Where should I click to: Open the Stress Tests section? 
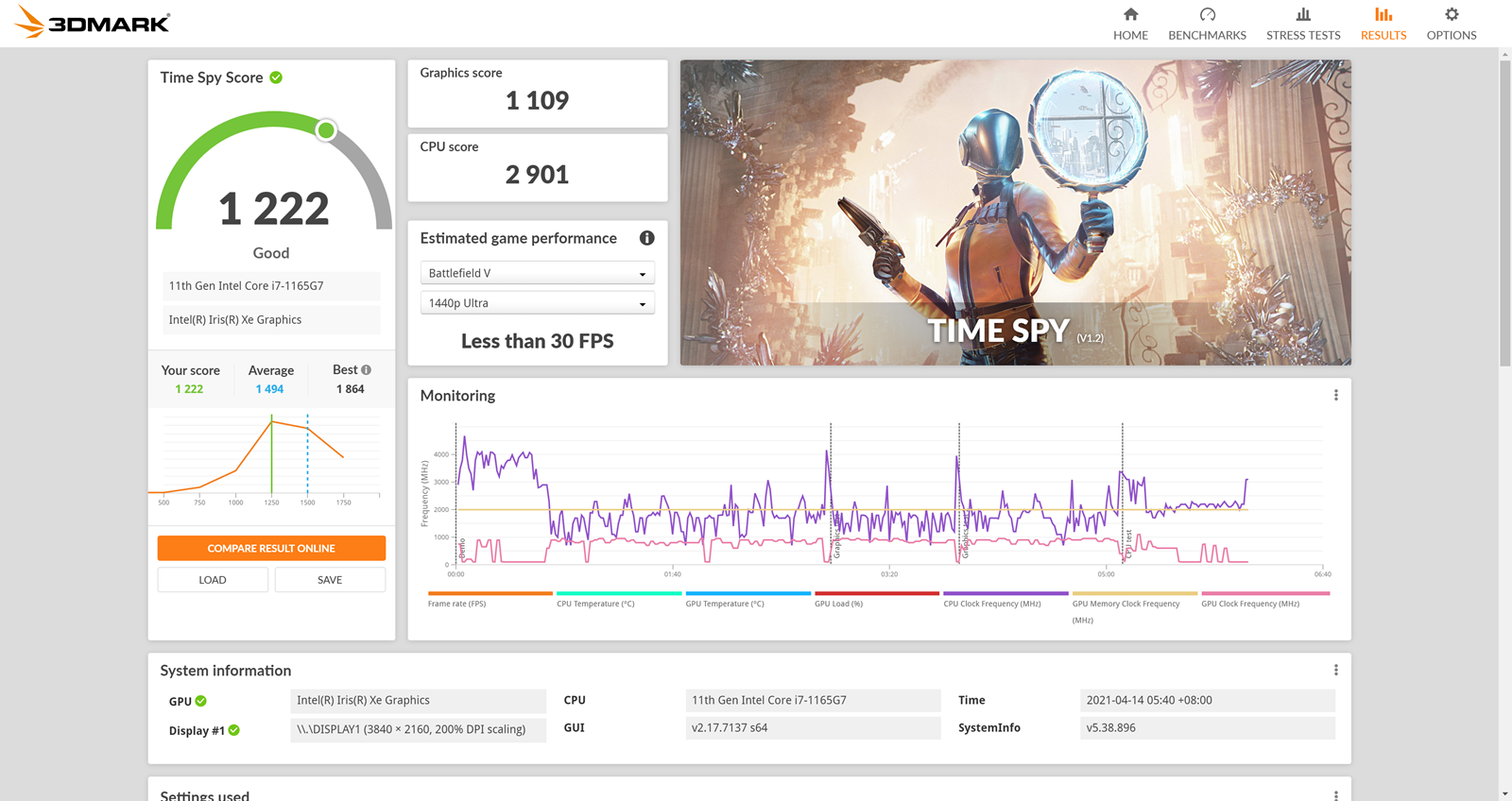1303,24
